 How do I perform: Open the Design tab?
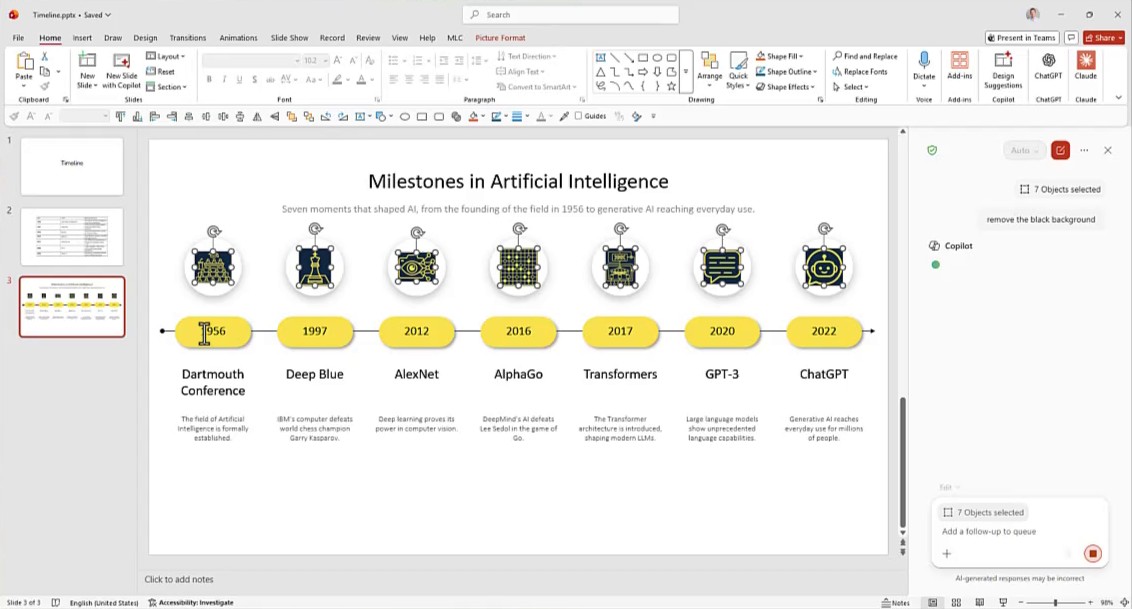coord(145,38)
